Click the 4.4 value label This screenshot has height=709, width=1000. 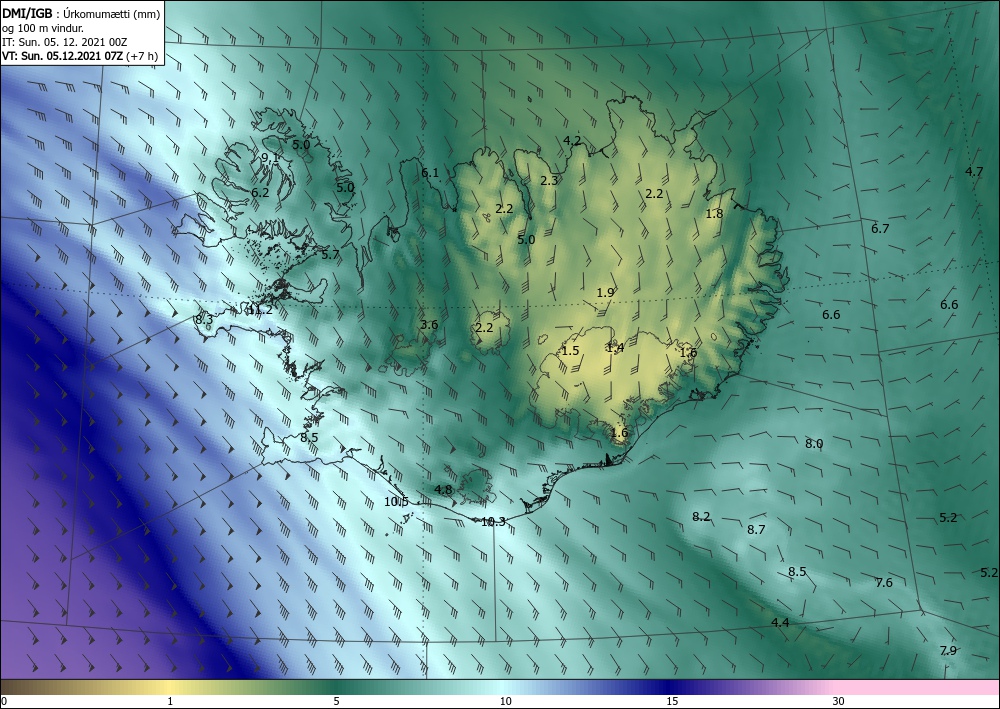pyautogui.click(x=781, y=622)
